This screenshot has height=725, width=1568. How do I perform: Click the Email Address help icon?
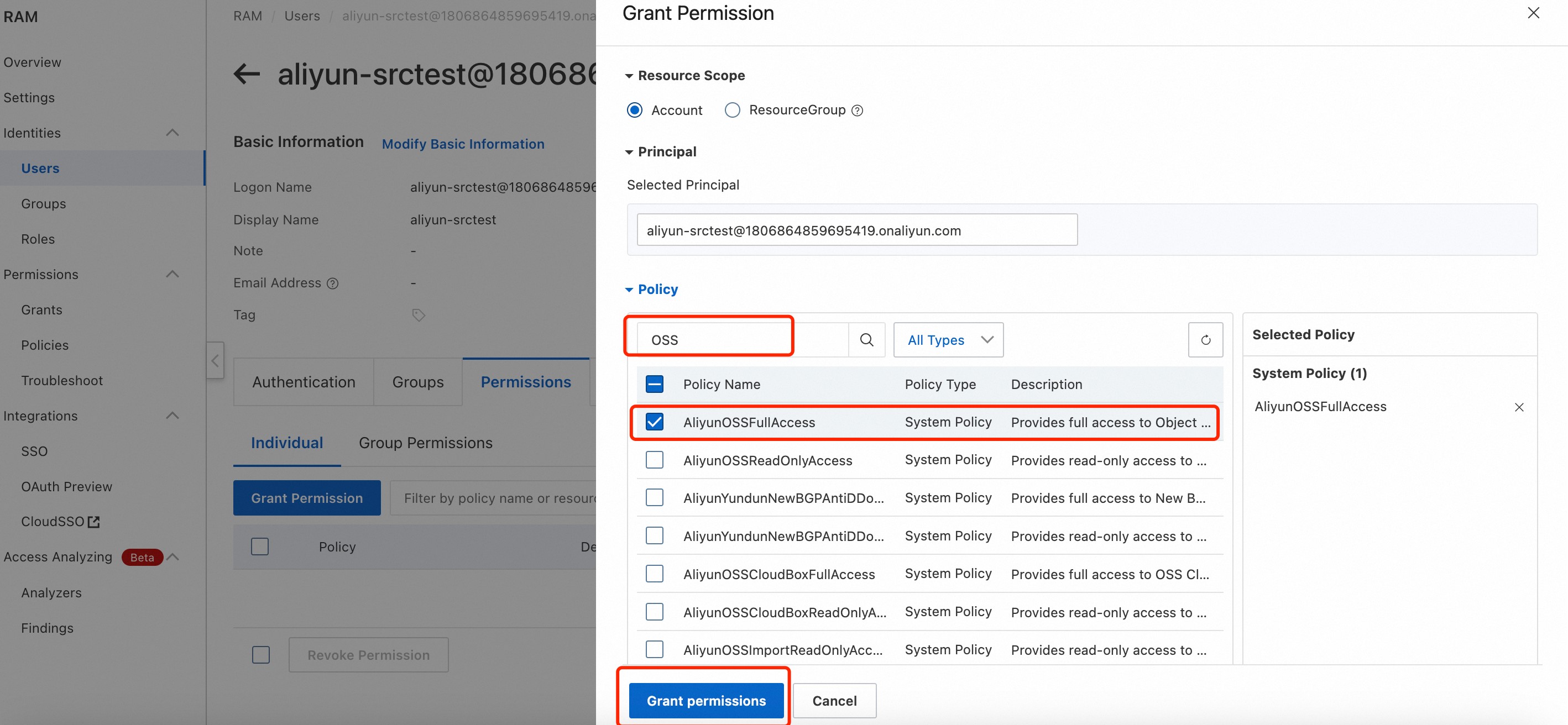click(x=332, y=283)
